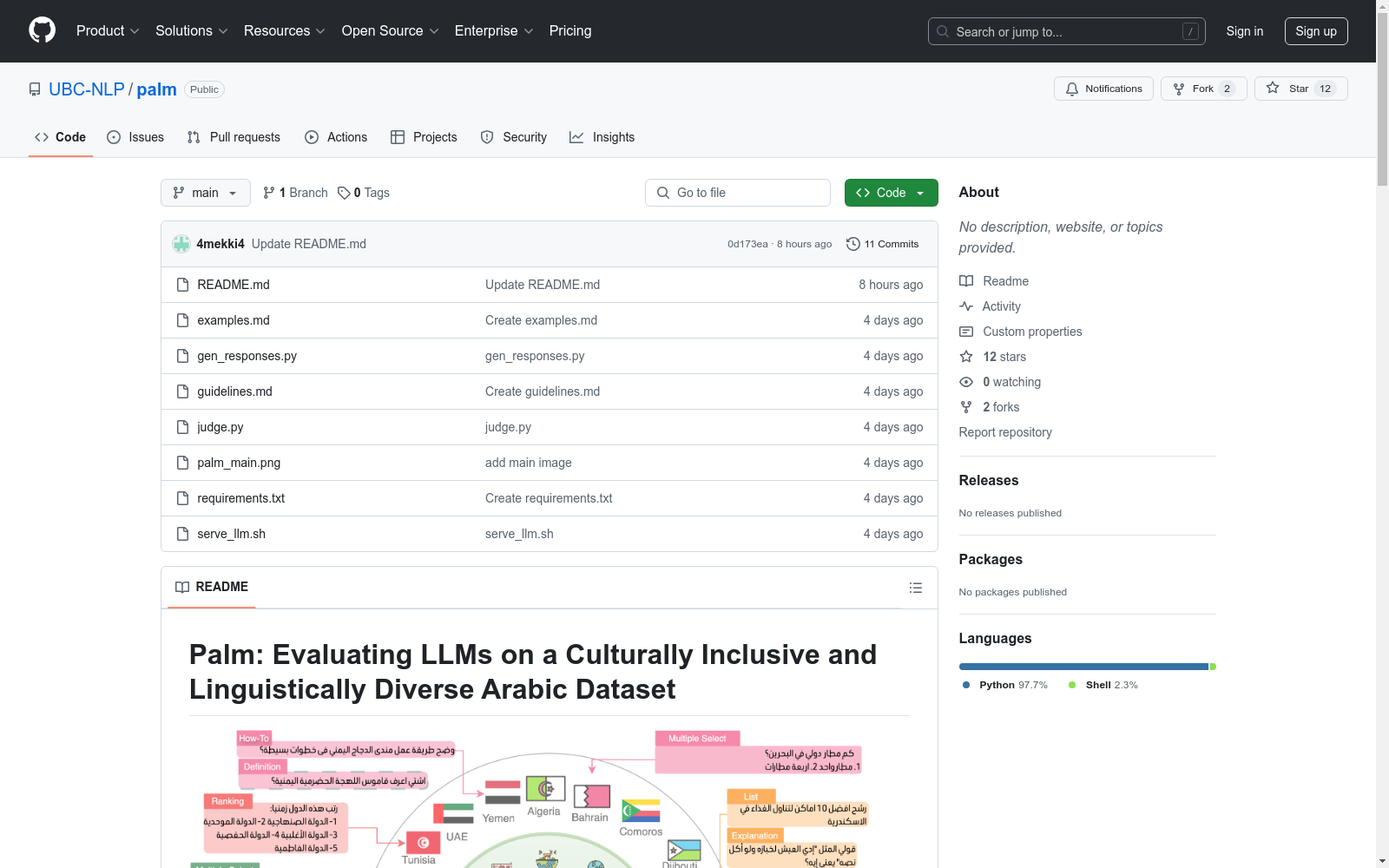The height and width of the screenshot is (868, 1389).
Task: Focus the Go to file input
Action: [738, 193]
